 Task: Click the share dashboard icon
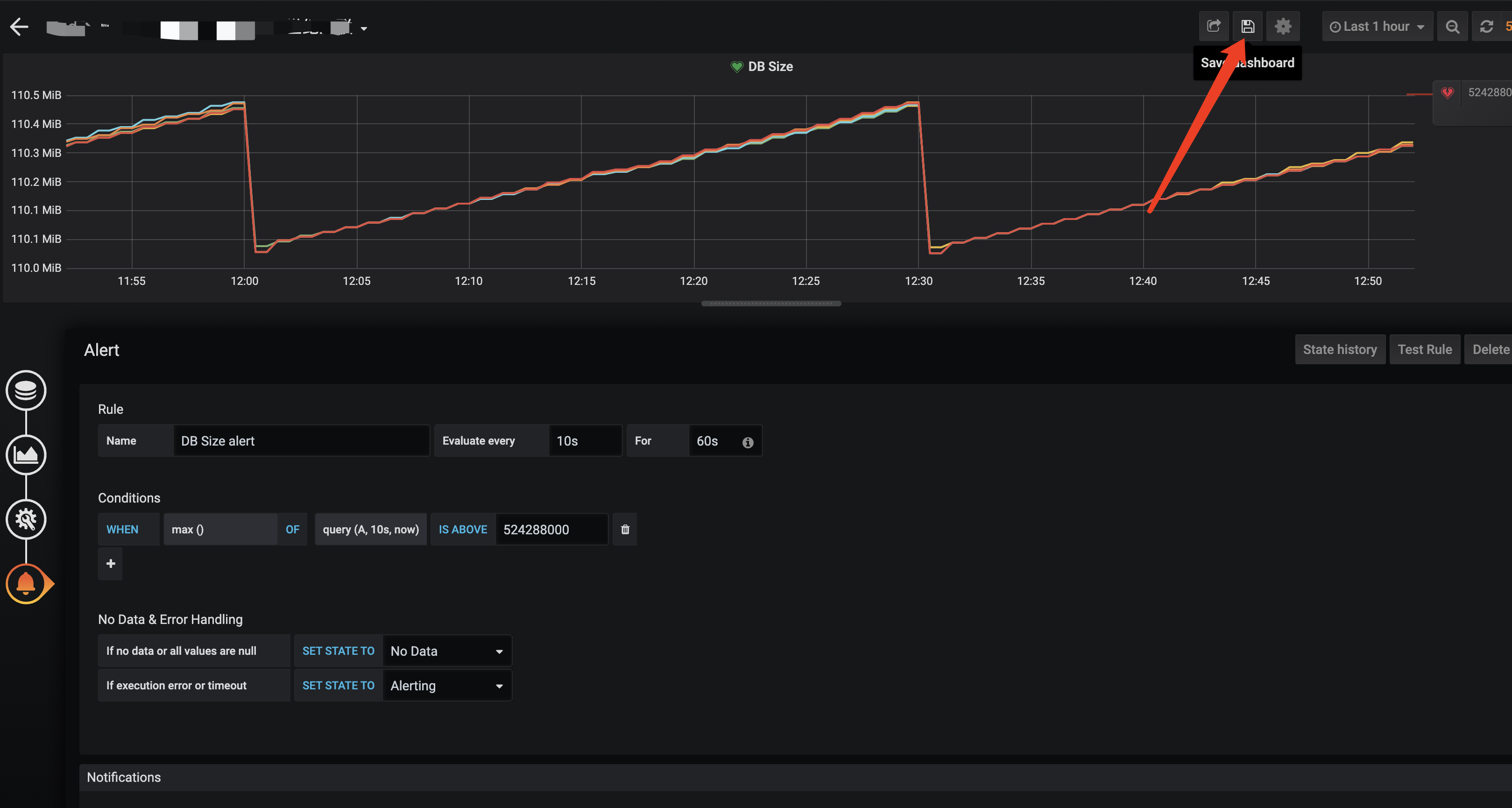click(x=1213, y=27)
